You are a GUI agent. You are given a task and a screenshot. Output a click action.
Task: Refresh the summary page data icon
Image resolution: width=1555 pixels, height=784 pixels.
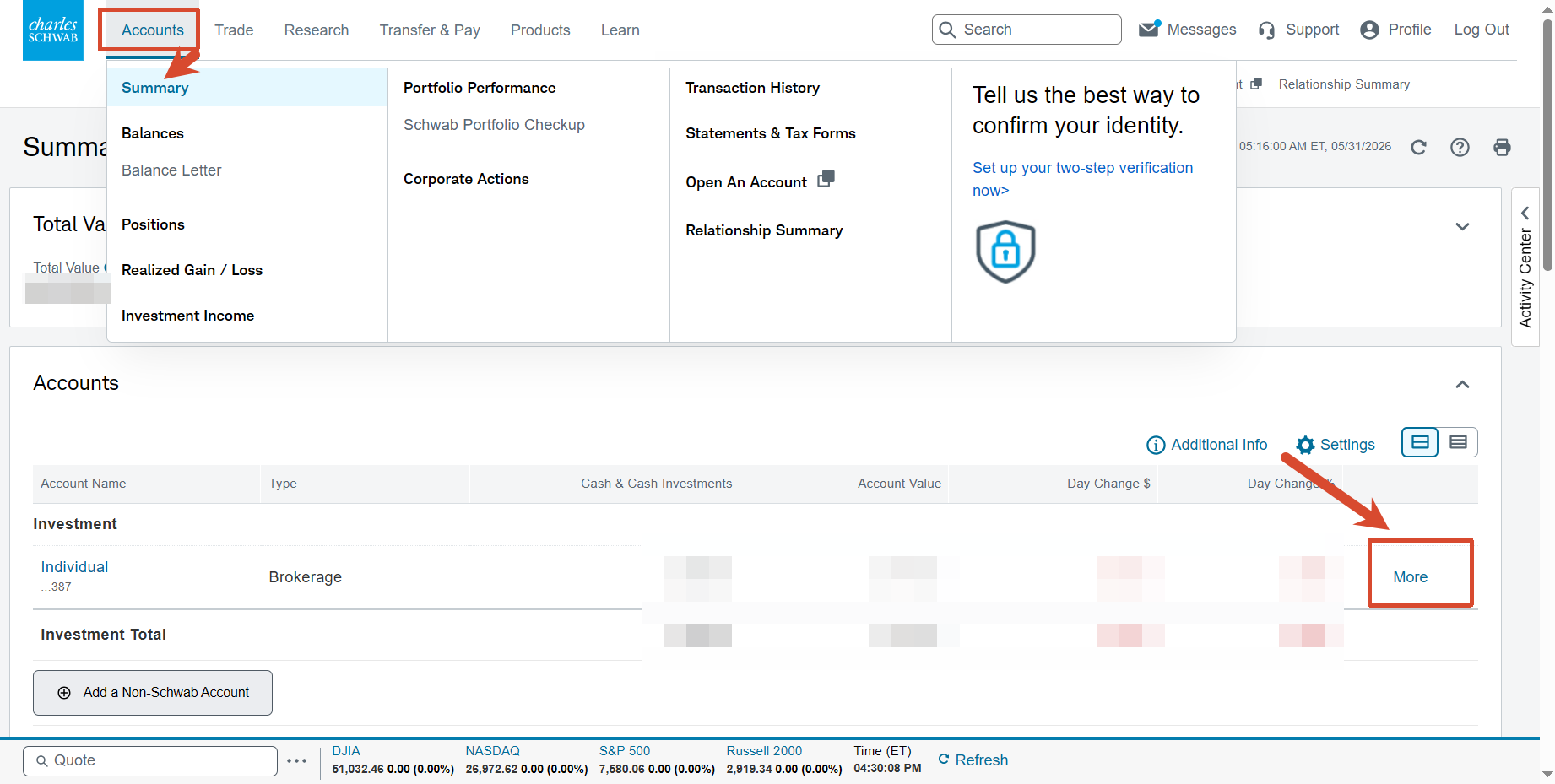pyautogui.click(x=1418, y=147)
